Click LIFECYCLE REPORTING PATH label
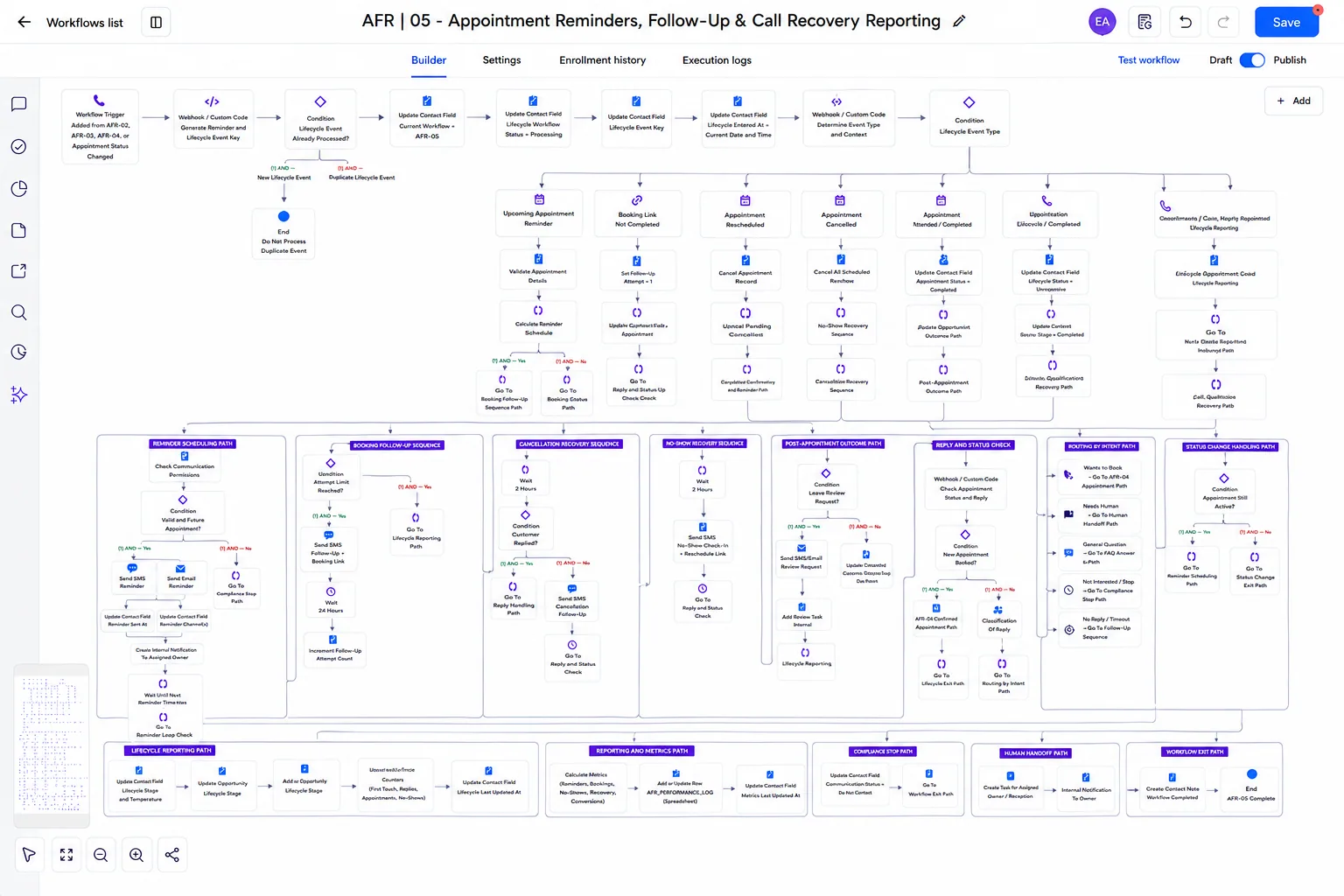1344x896 pixels. pos(171,751)
